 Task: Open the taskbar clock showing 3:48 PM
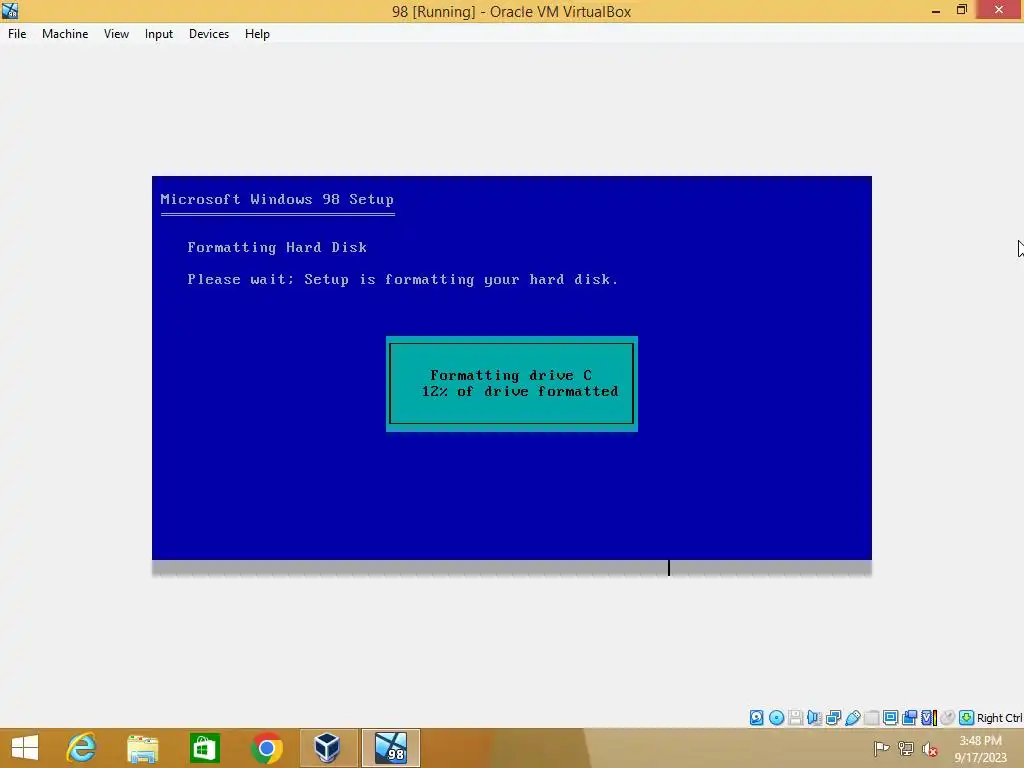click(980, 748)
